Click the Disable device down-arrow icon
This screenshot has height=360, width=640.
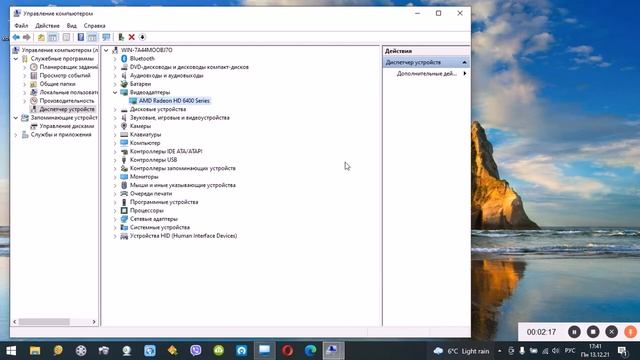tap(142, 38)
